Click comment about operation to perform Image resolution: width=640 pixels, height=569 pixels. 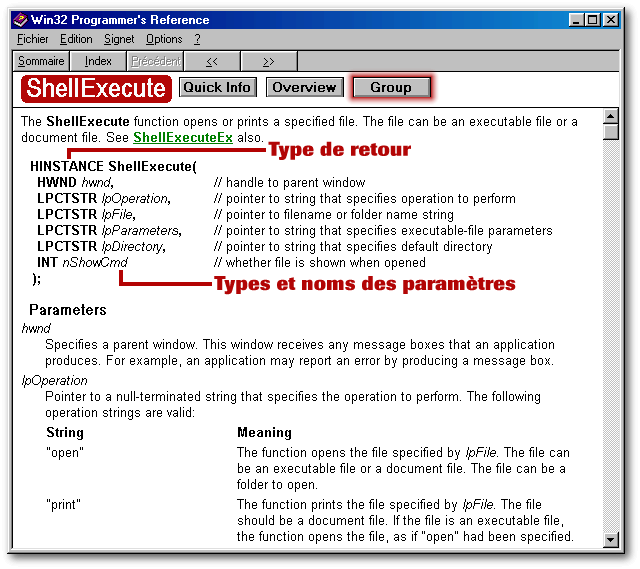[364, 199]
